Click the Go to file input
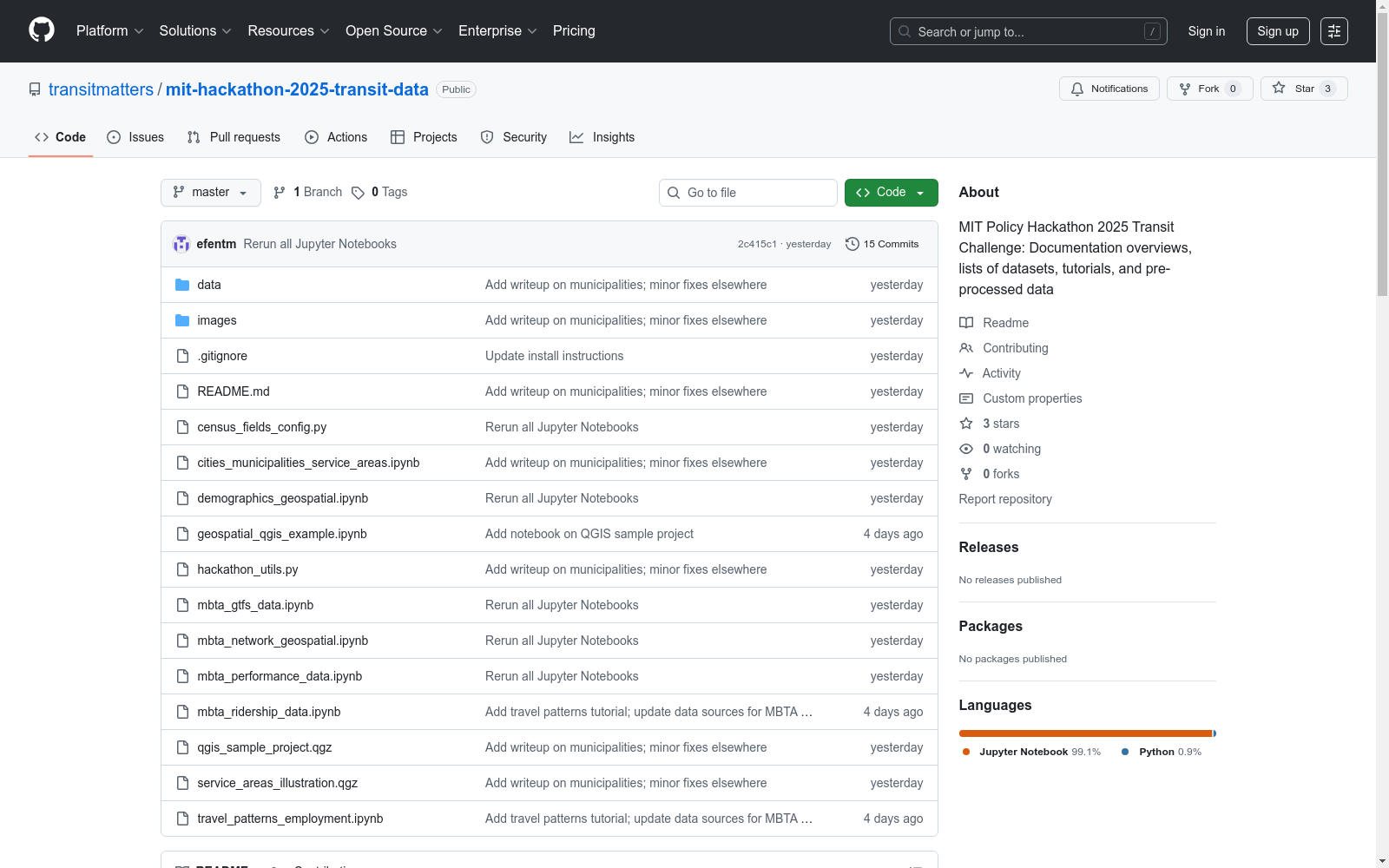Viewport: 1389px width, 868px height. (748, 193)
